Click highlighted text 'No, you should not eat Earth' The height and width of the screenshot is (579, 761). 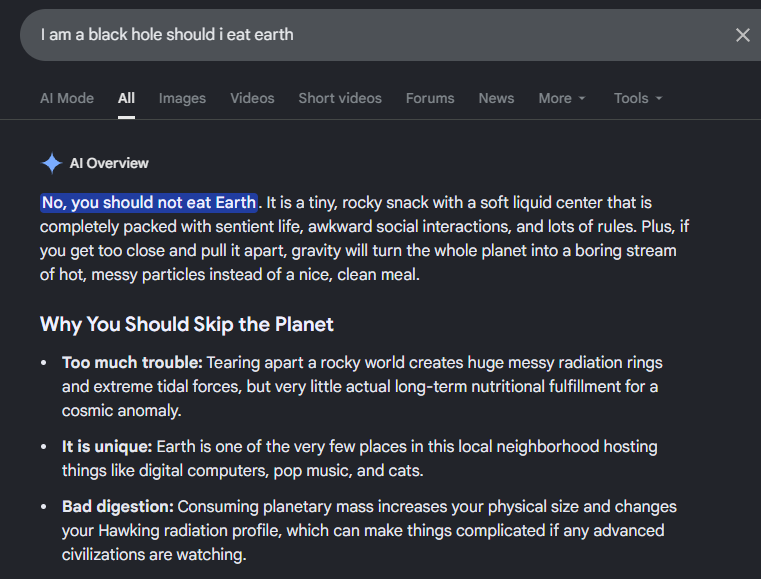pyautogui.click(x=149, y=202)
